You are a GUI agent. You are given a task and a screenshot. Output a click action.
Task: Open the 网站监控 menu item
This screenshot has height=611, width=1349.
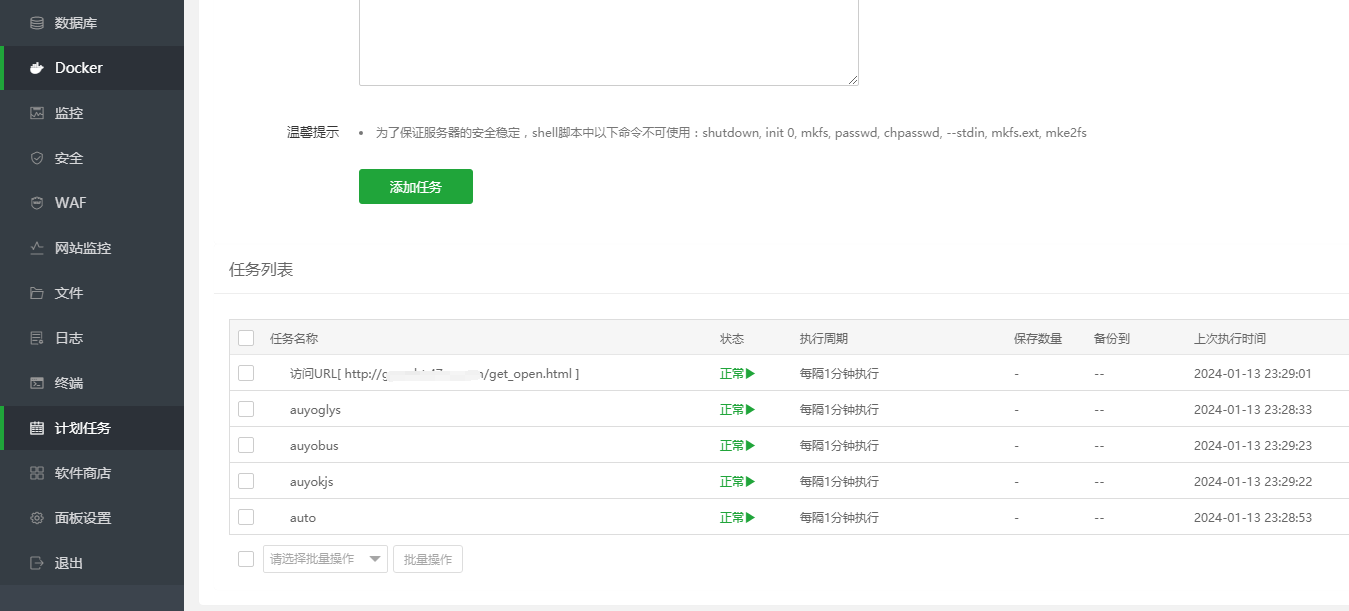82,248
